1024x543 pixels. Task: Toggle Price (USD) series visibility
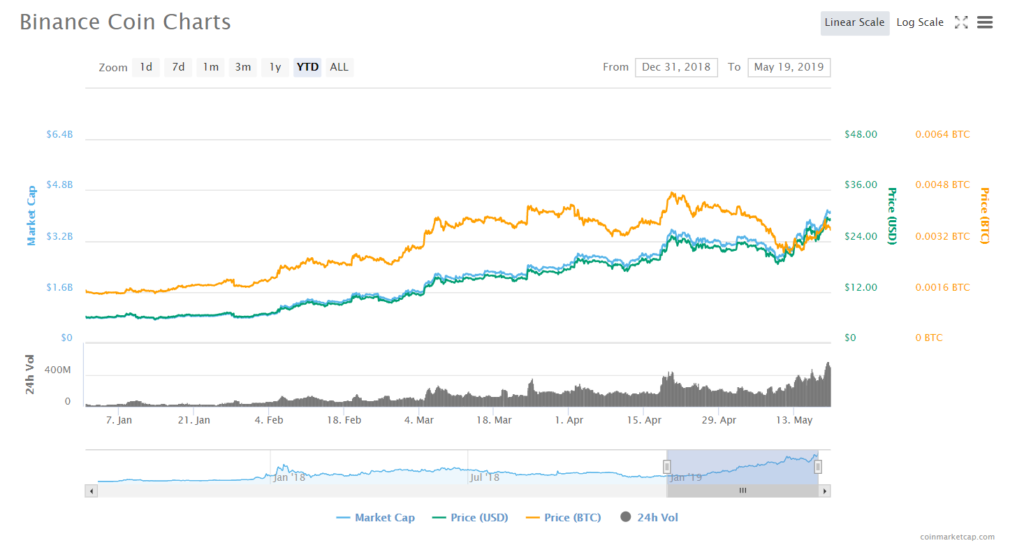[470, 517]
